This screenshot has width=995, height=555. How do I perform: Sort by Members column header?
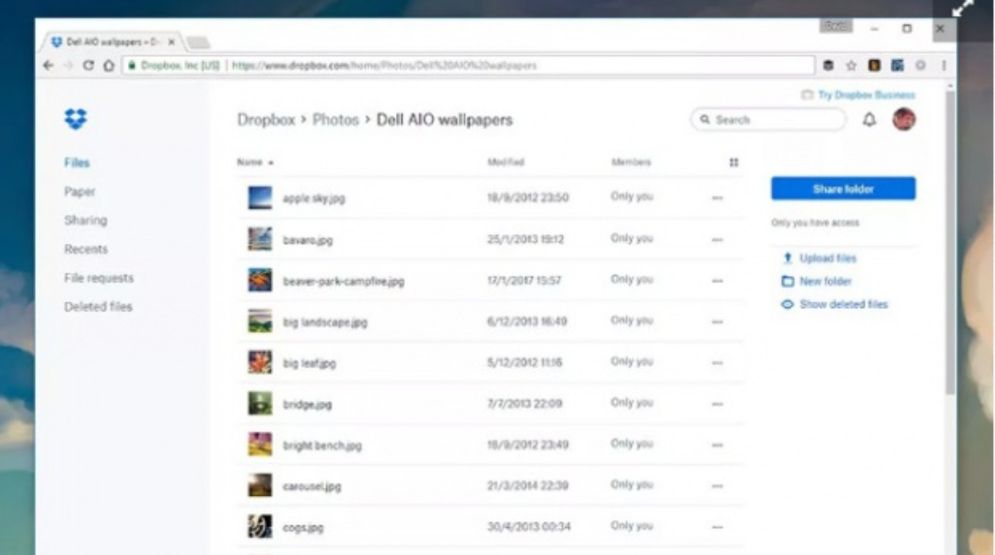pos(631,162)
